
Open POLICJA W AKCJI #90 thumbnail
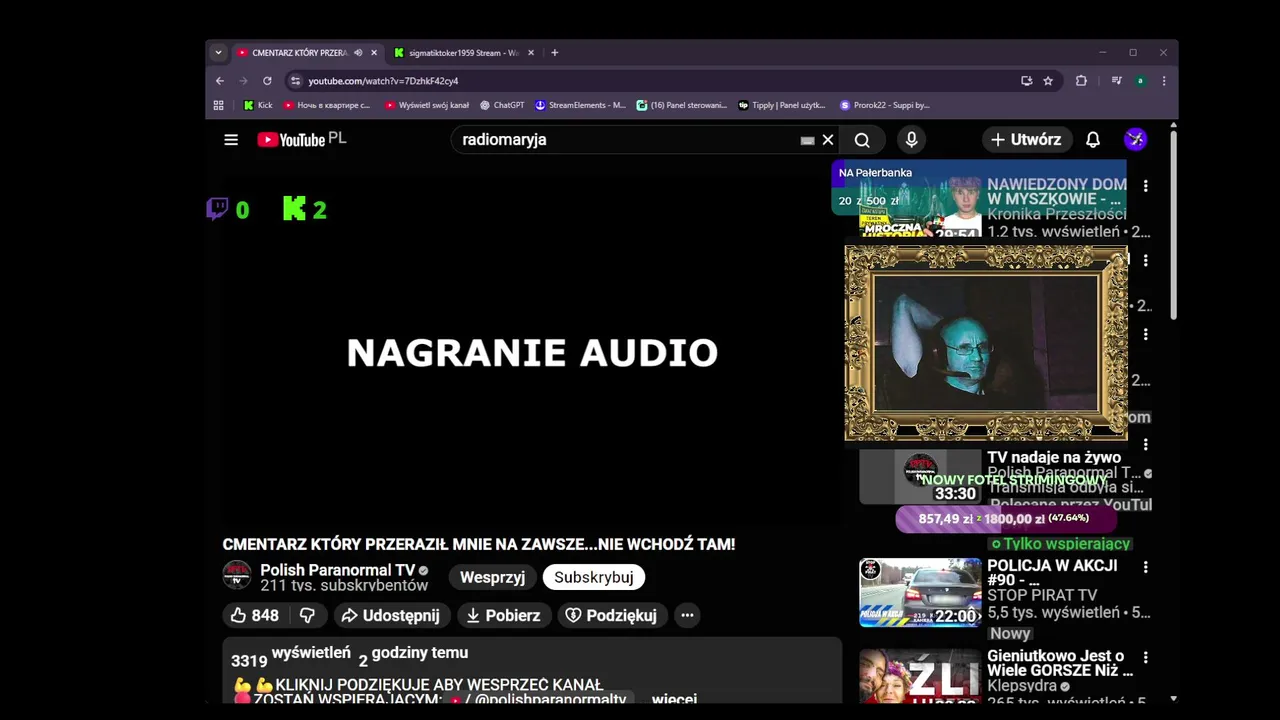tap(920, 592)
